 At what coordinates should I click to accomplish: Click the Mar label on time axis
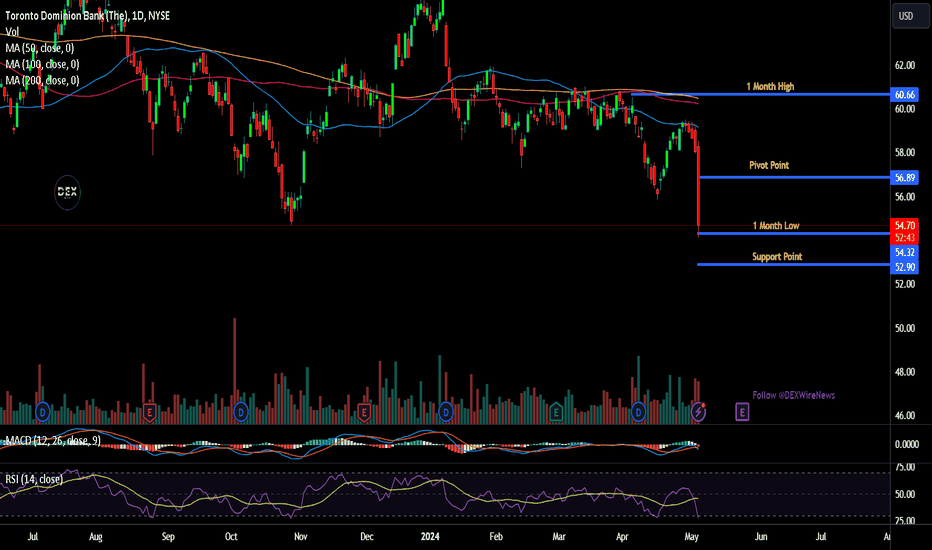coord(559,537)
